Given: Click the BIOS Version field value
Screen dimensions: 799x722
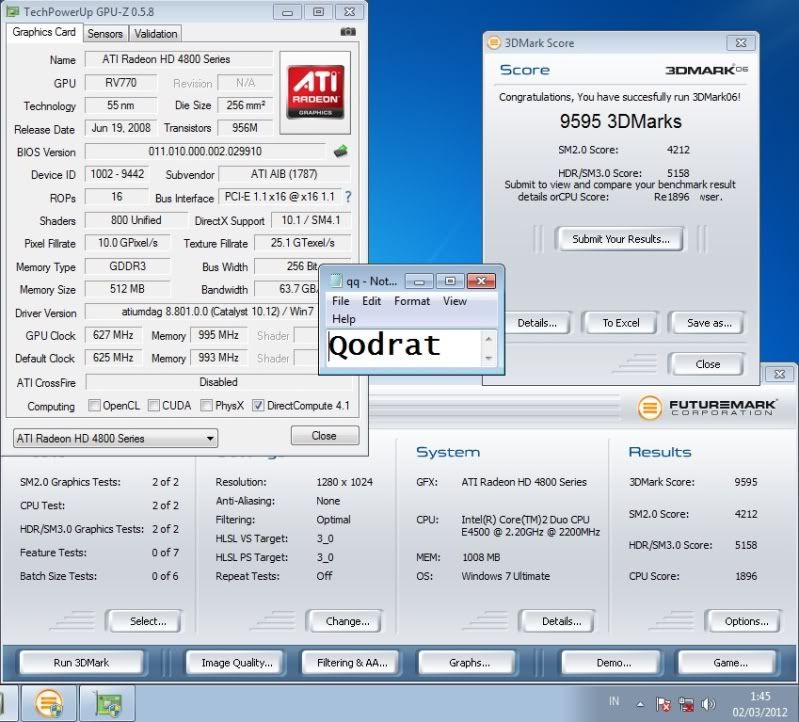Looking at the screenshot, I should click(x=205, y=151).
